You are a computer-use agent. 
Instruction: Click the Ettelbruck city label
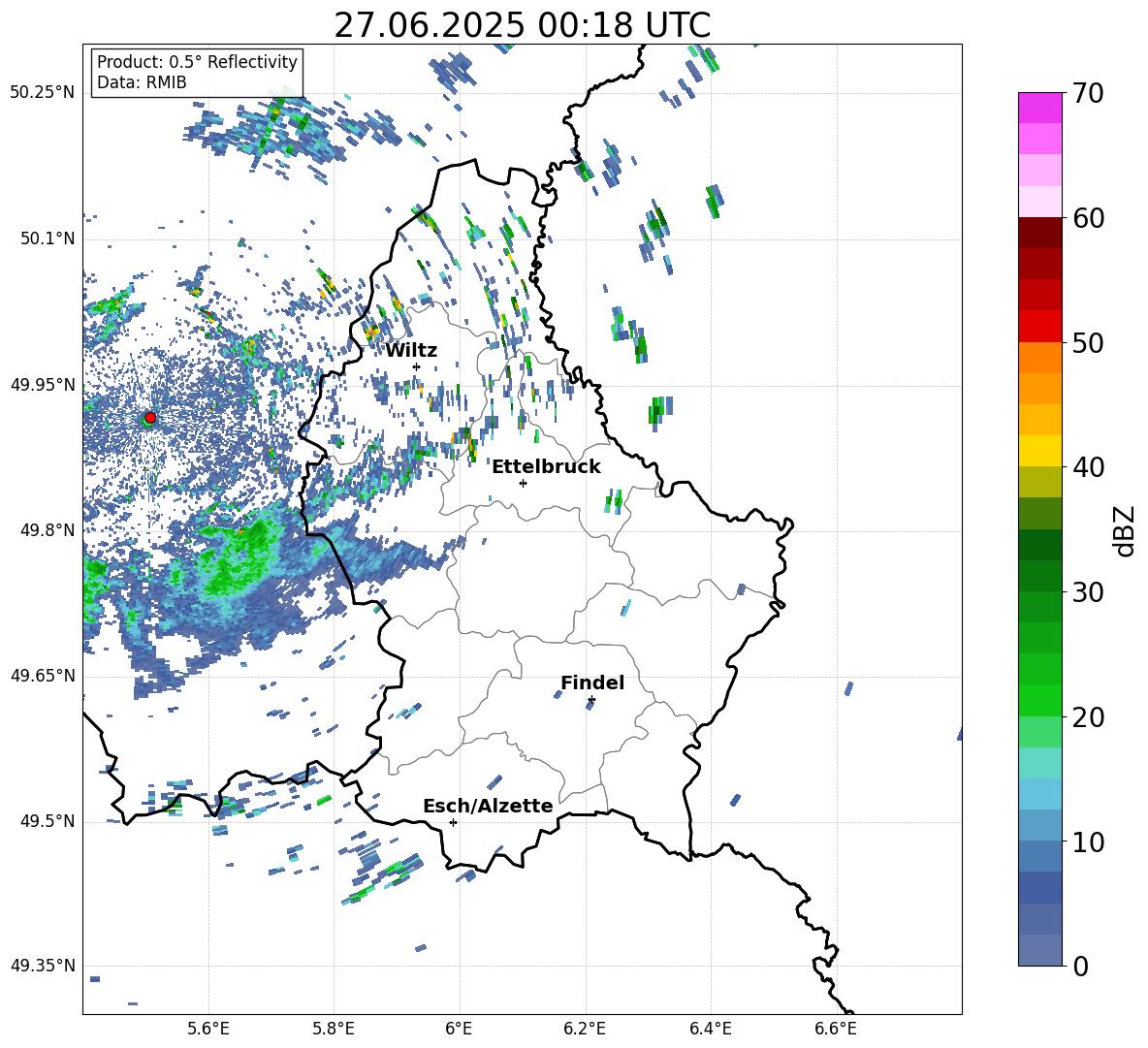[x=546, y=467]
